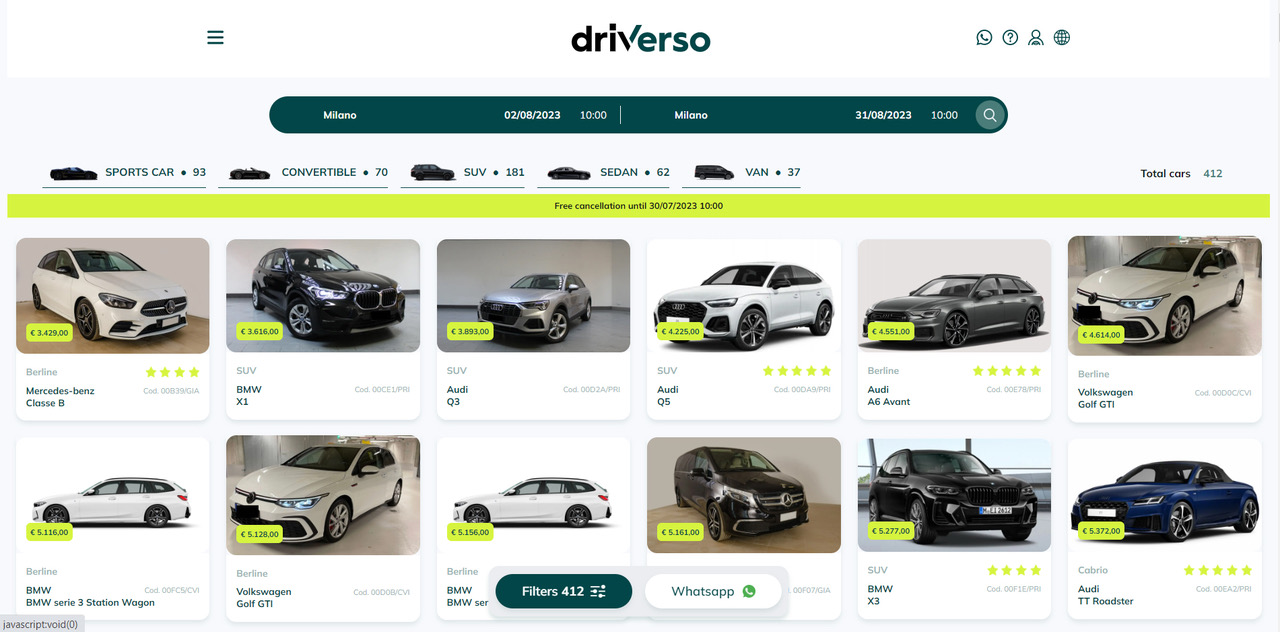
Task: Click the BMW X1 name
Action: coord(249,396)
